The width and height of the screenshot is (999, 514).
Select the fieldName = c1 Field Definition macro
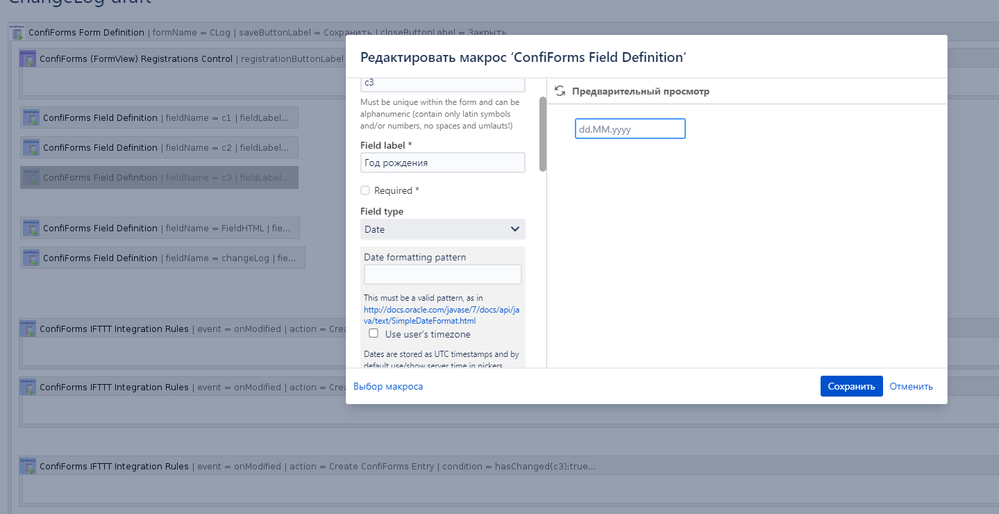[x=159, y=118]
